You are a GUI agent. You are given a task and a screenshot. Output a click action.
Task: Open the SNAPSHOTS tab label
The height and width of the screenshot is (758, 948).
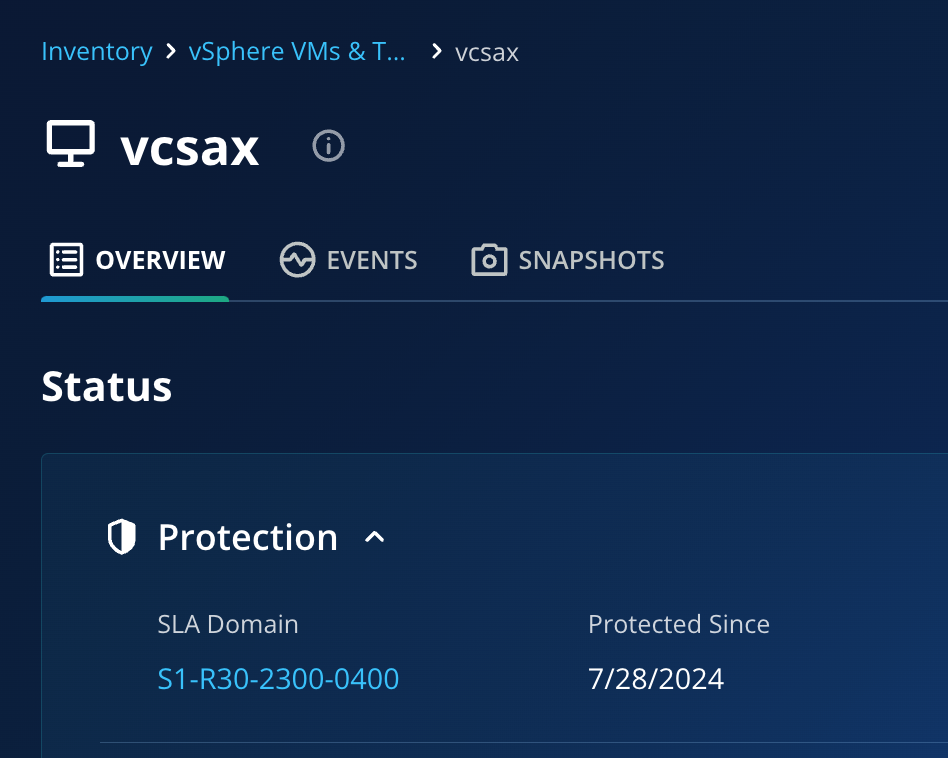(591, 261)
